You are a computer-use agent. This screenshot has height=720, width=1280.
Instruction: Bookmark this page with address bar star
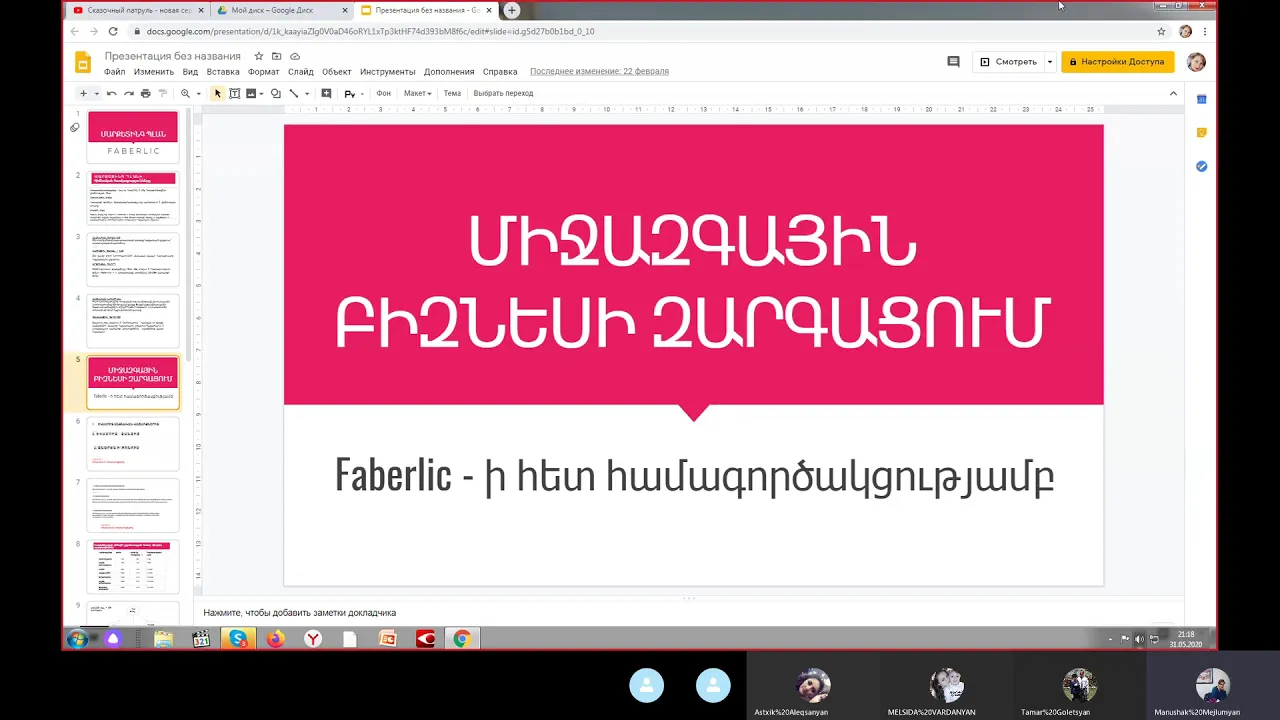pos(1161,31)
